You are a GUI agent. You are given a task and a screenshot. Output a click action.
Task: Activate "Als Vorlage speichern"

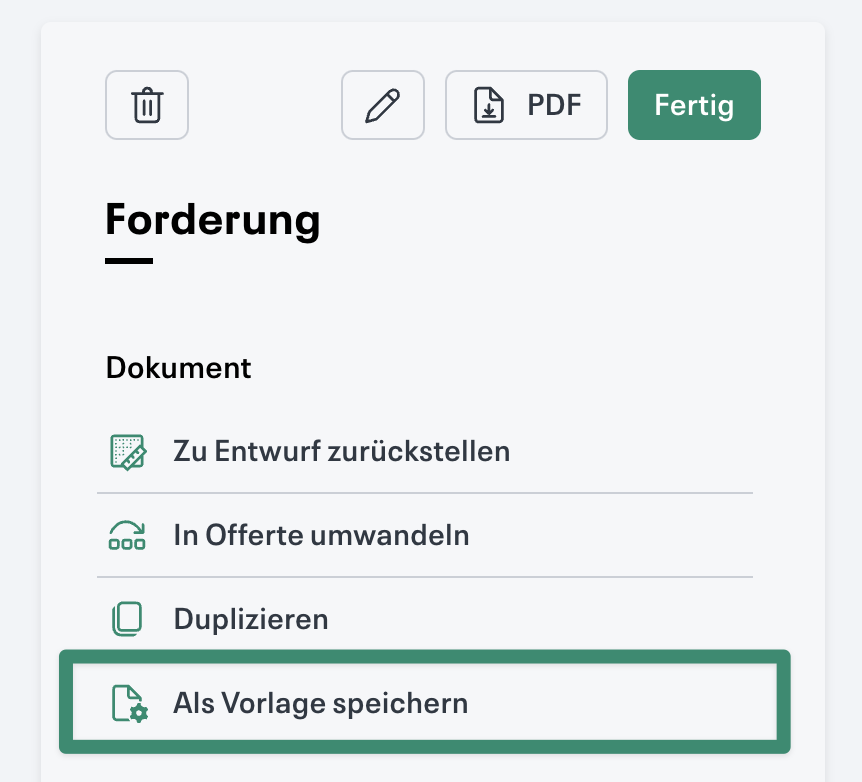(322, 703)
